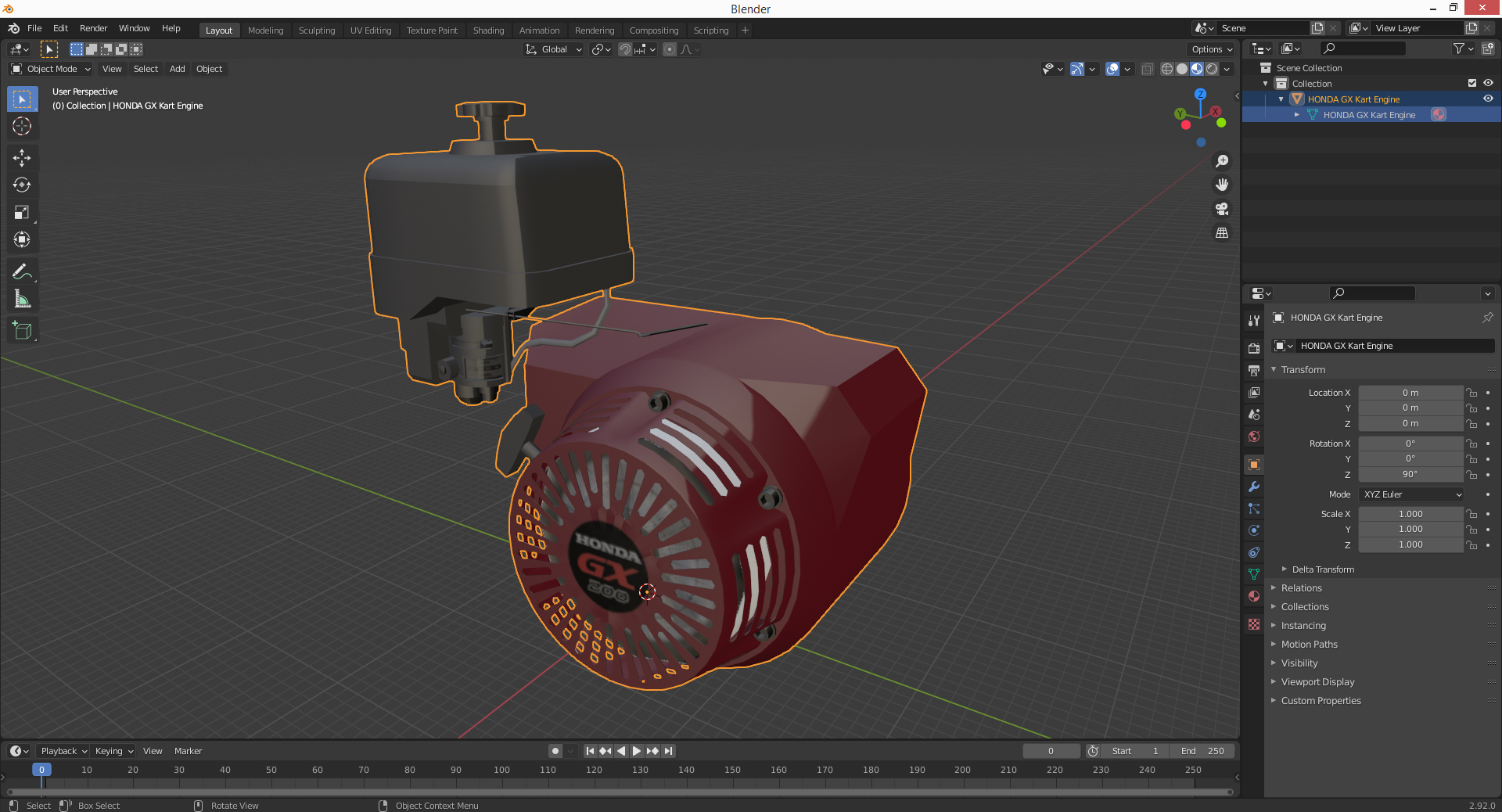Open Modifier properties wrench tab
1502x812 pixels.
click(1254, 487)
